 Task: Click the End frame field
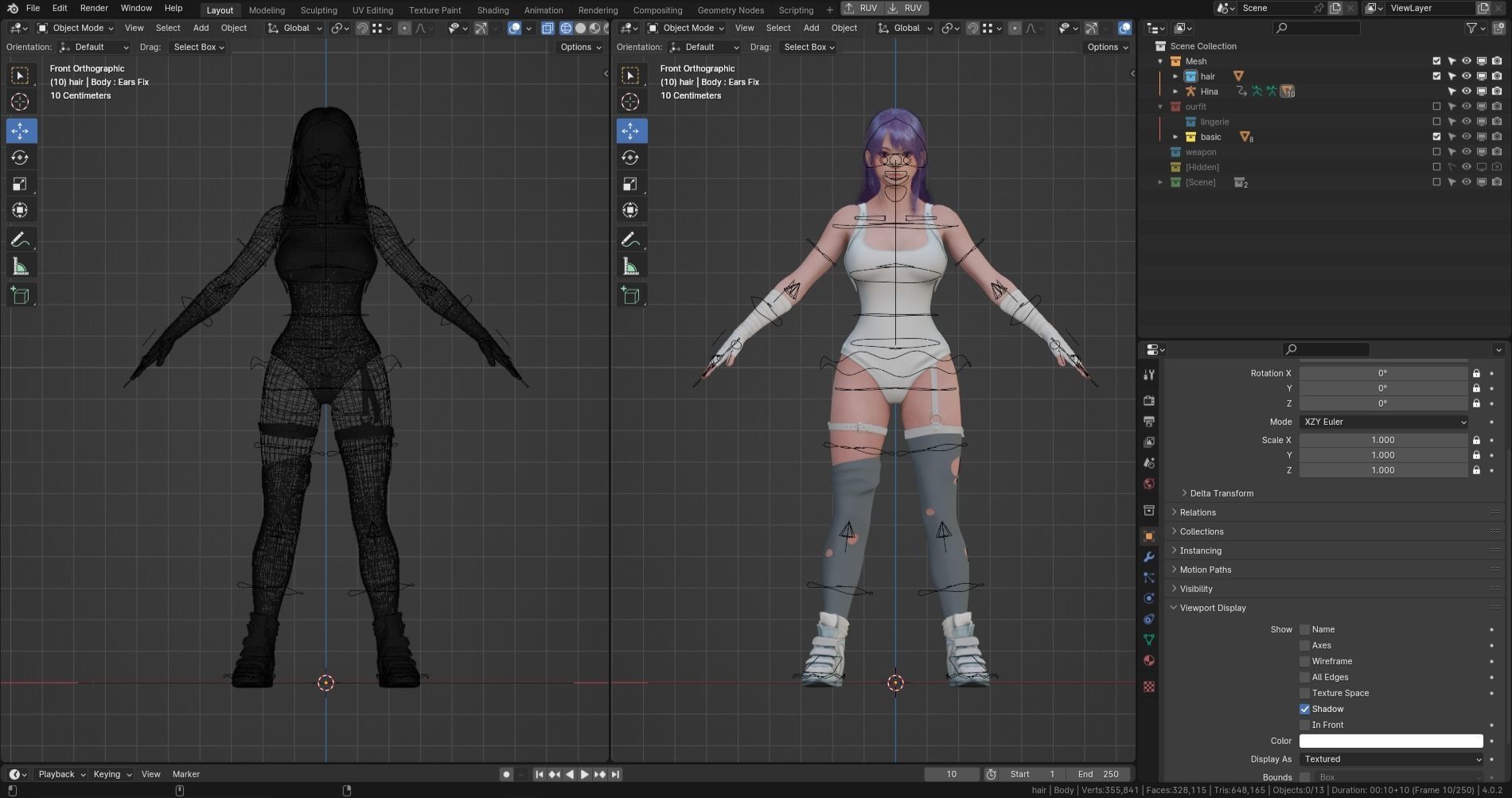[x=1099, y=774]
